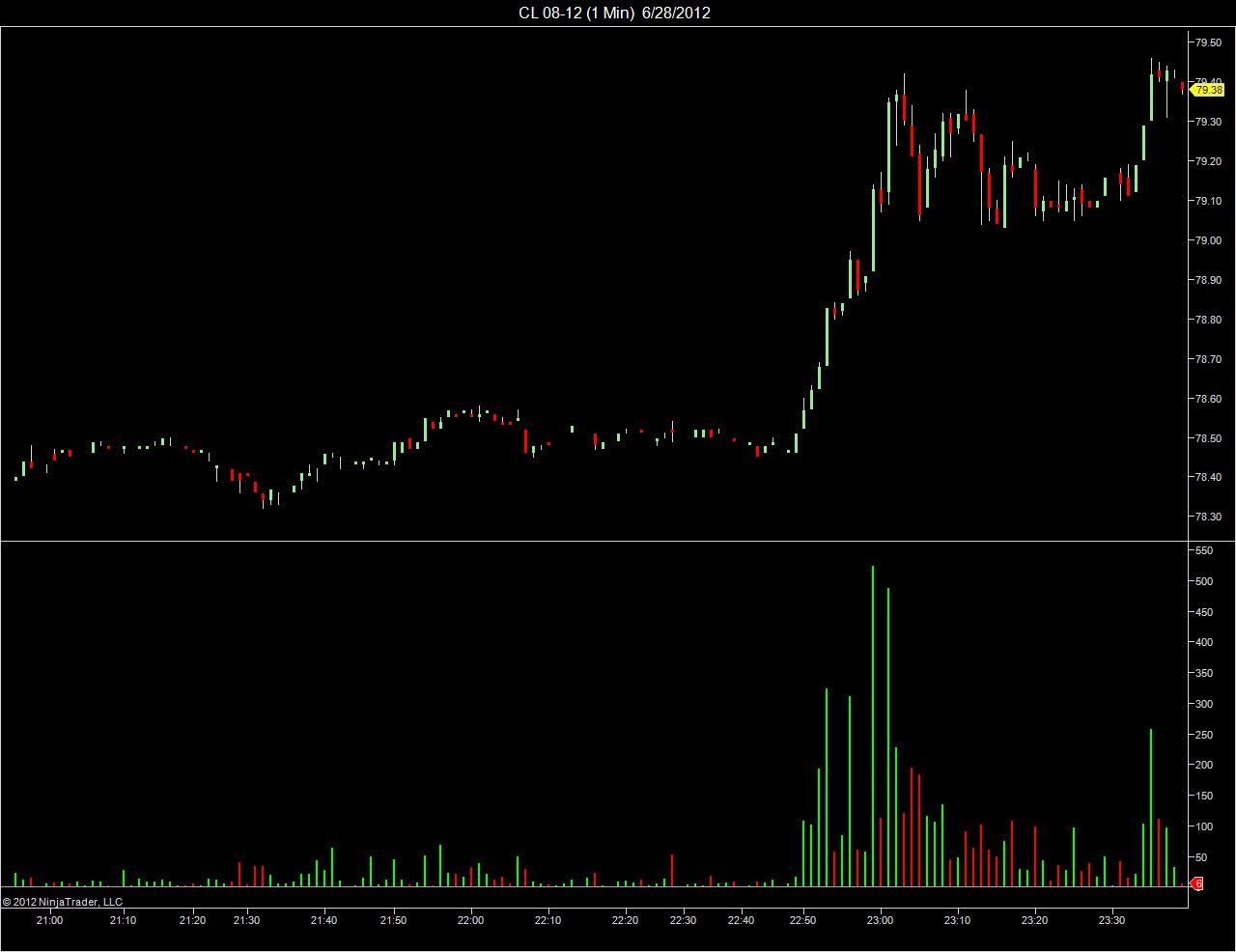This screenshot has height=952, width=1236.
Task: Click the 78.30 price axis label
Action: (1208, 517)
